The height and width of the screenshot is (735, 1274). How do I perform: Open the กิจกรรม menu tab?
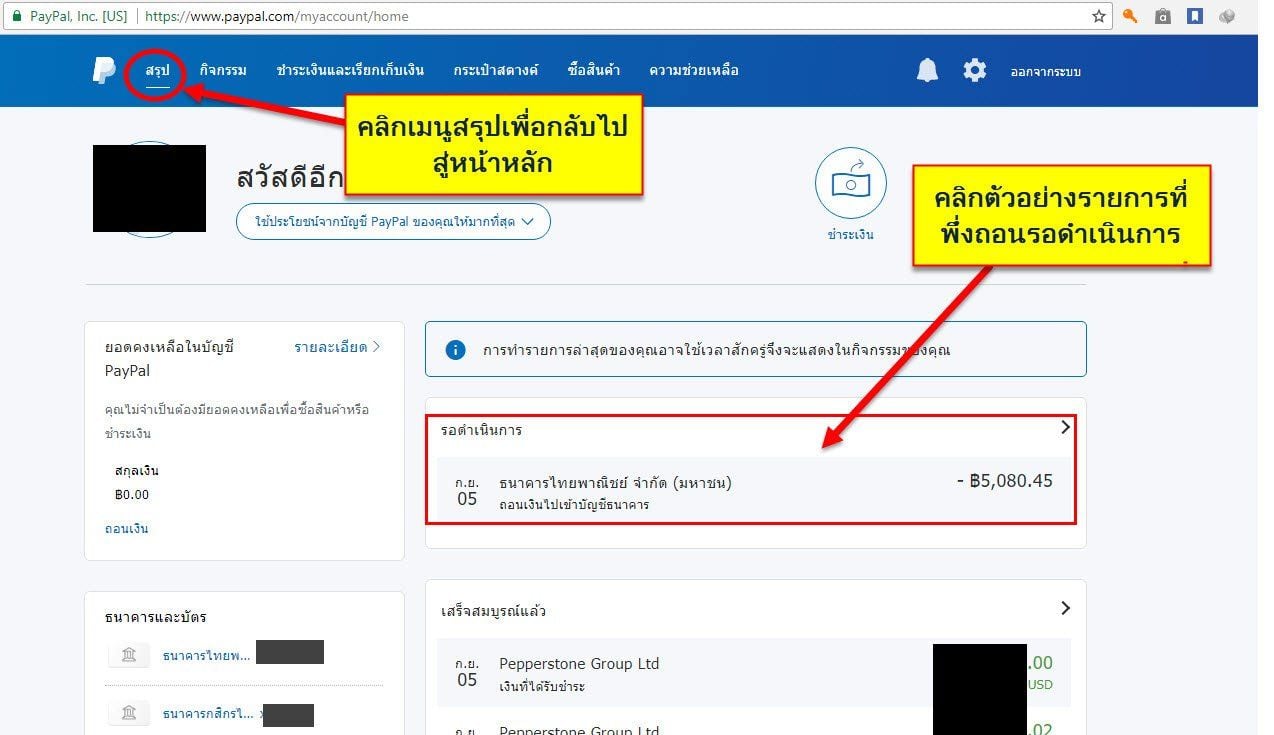tap(222, 70)
